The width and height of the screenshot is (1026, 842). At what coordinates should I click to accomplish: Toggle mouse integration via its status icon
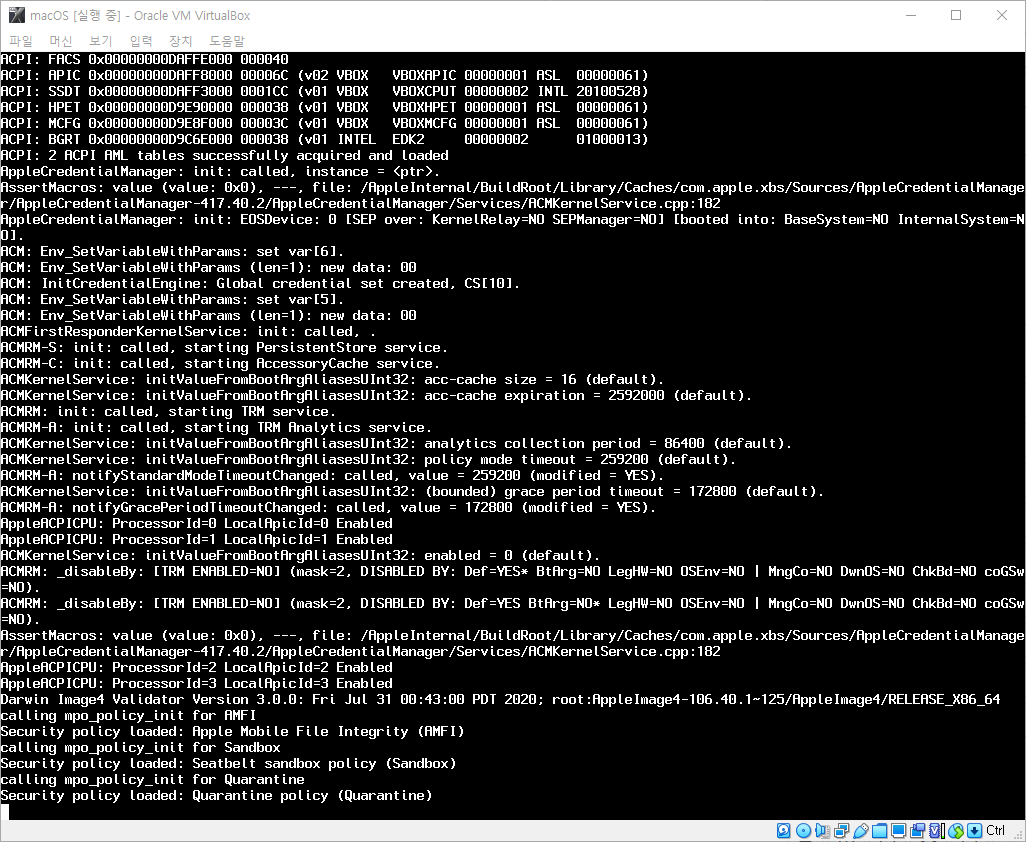click(955, 831)
